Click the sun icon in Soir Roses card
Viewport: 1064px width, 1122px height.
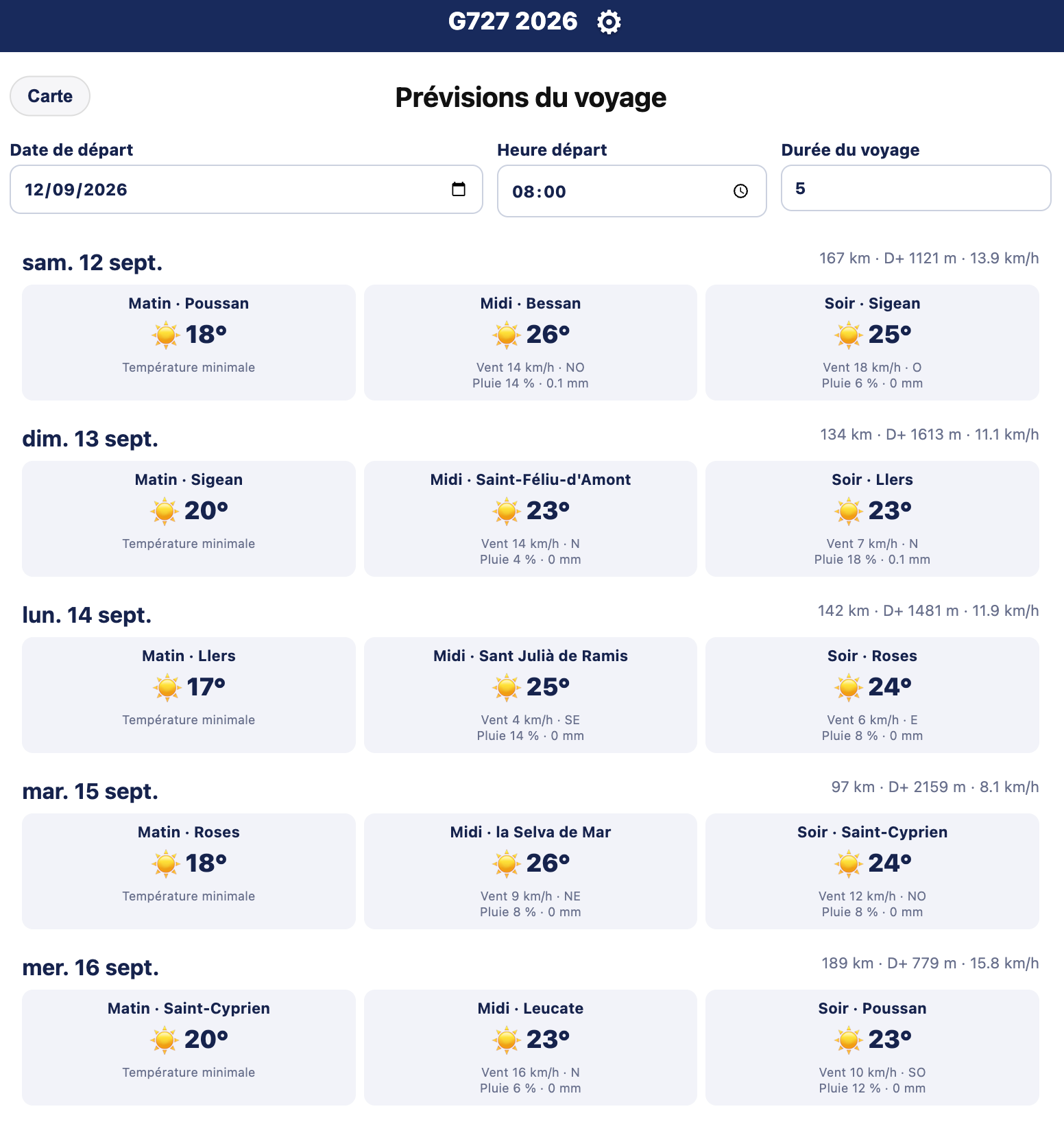[849, 687]
